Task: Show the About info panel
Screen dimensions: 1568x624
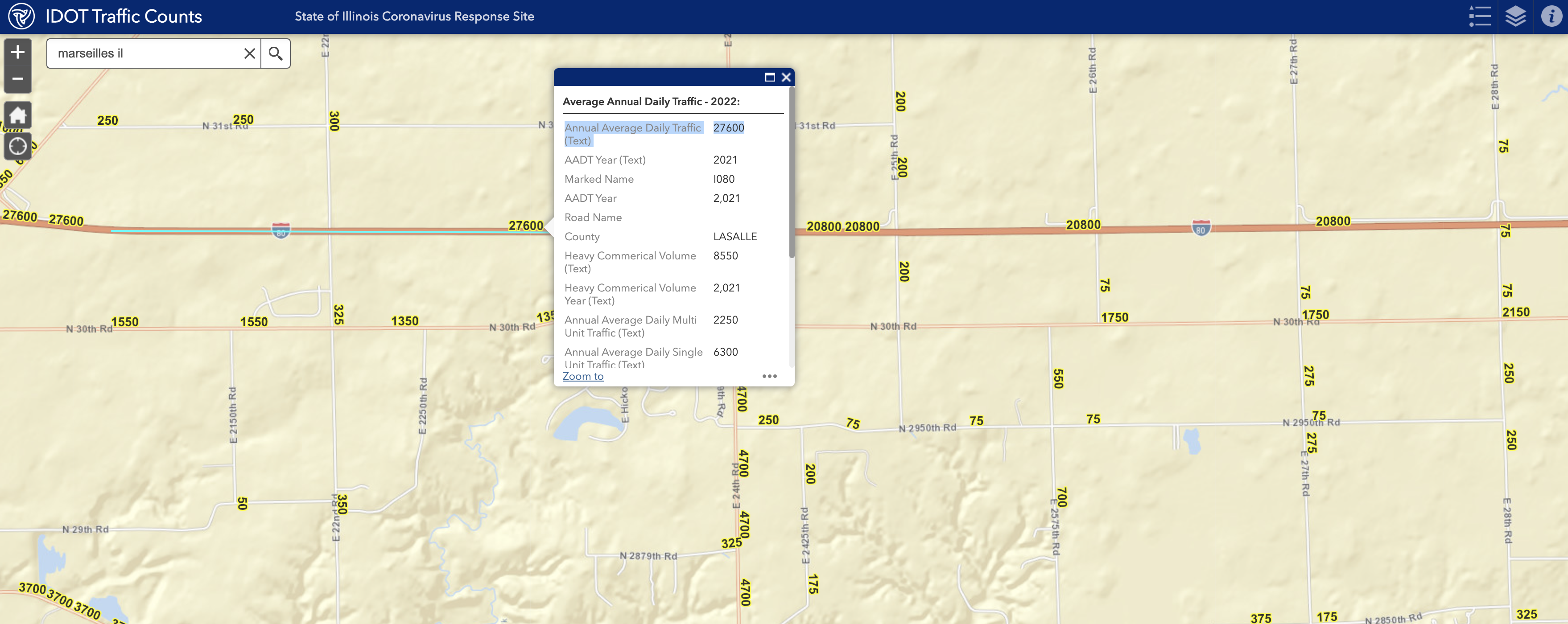Action: 1550,16
